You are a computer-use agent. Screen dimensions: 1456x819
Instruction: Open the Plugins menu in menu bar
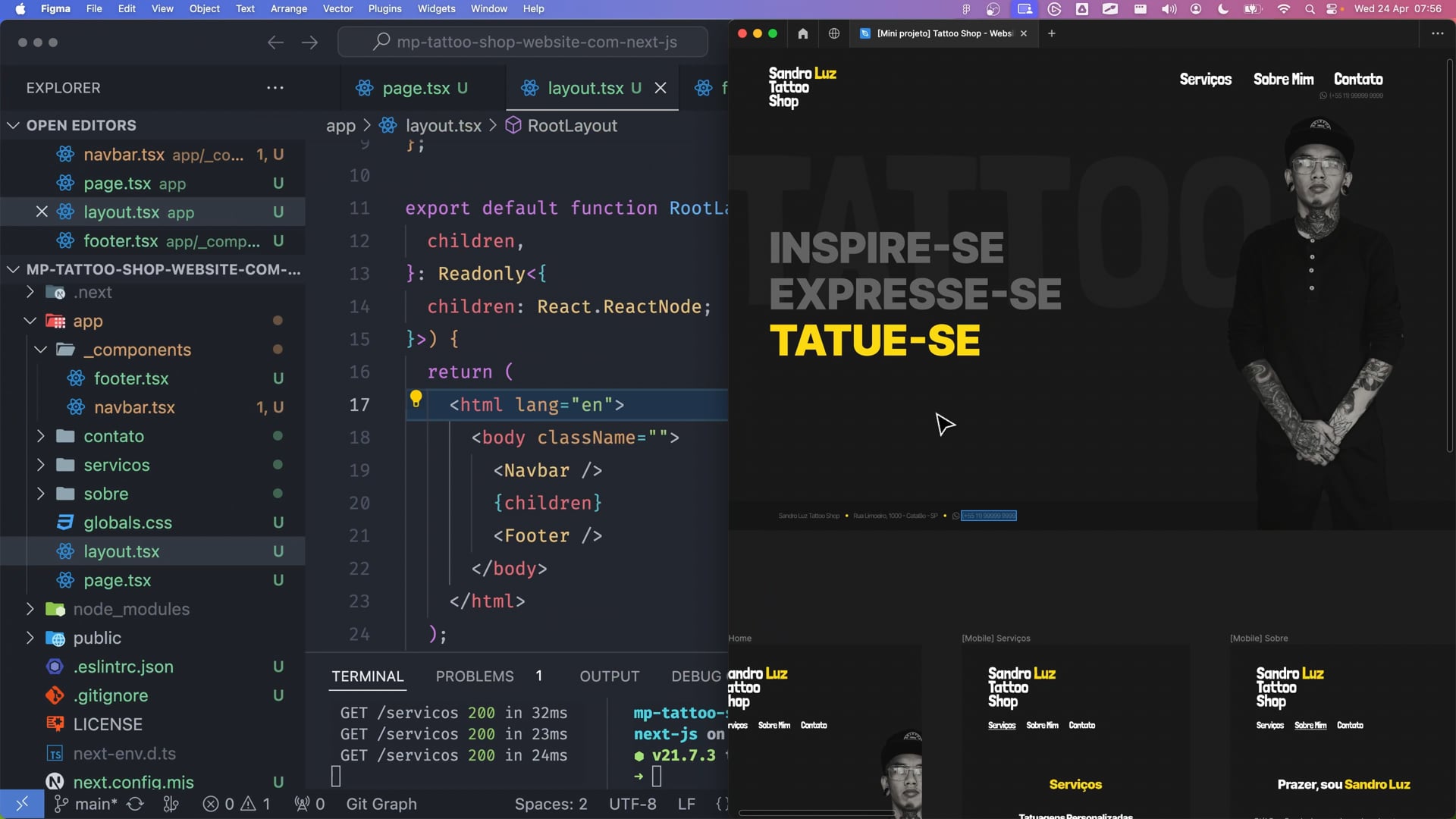click(x=384, y=9)
